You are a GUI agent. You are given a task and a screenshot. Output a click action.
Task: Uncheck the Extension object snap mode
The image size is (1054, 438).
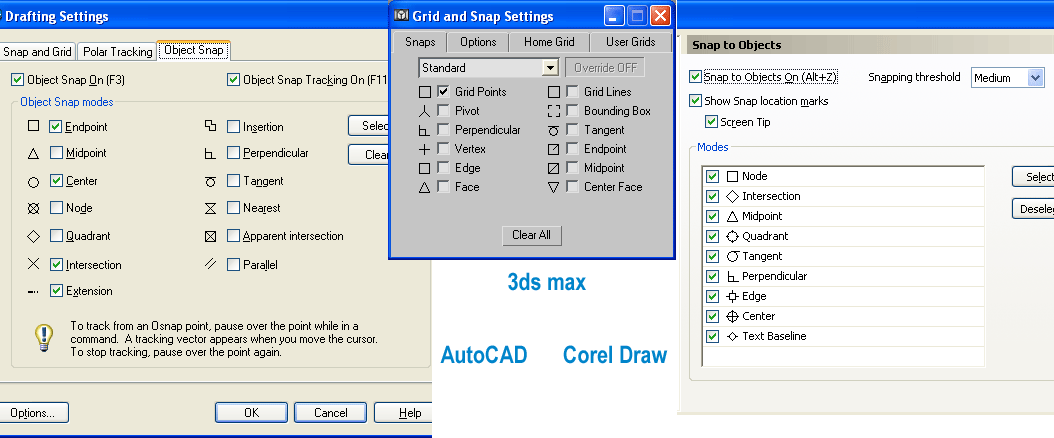point(56,291)
